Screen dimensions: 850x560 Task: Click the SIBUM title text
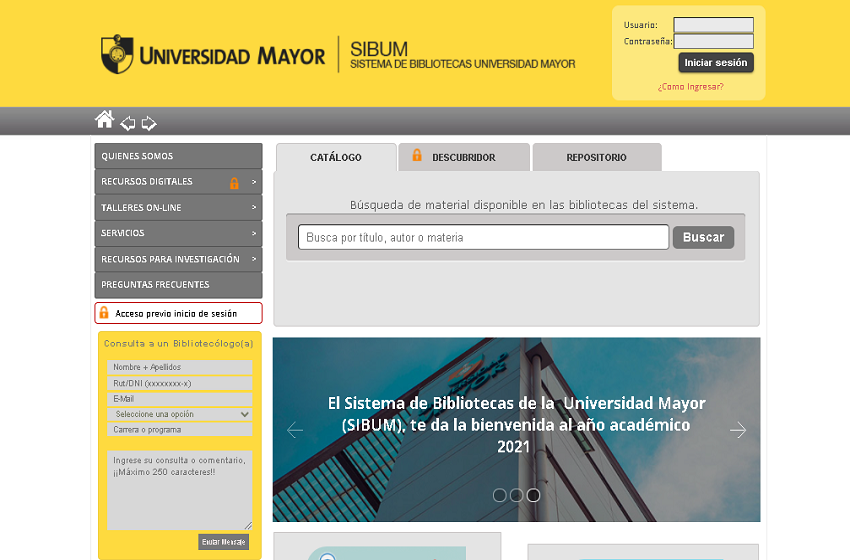[x=379, y=49]
